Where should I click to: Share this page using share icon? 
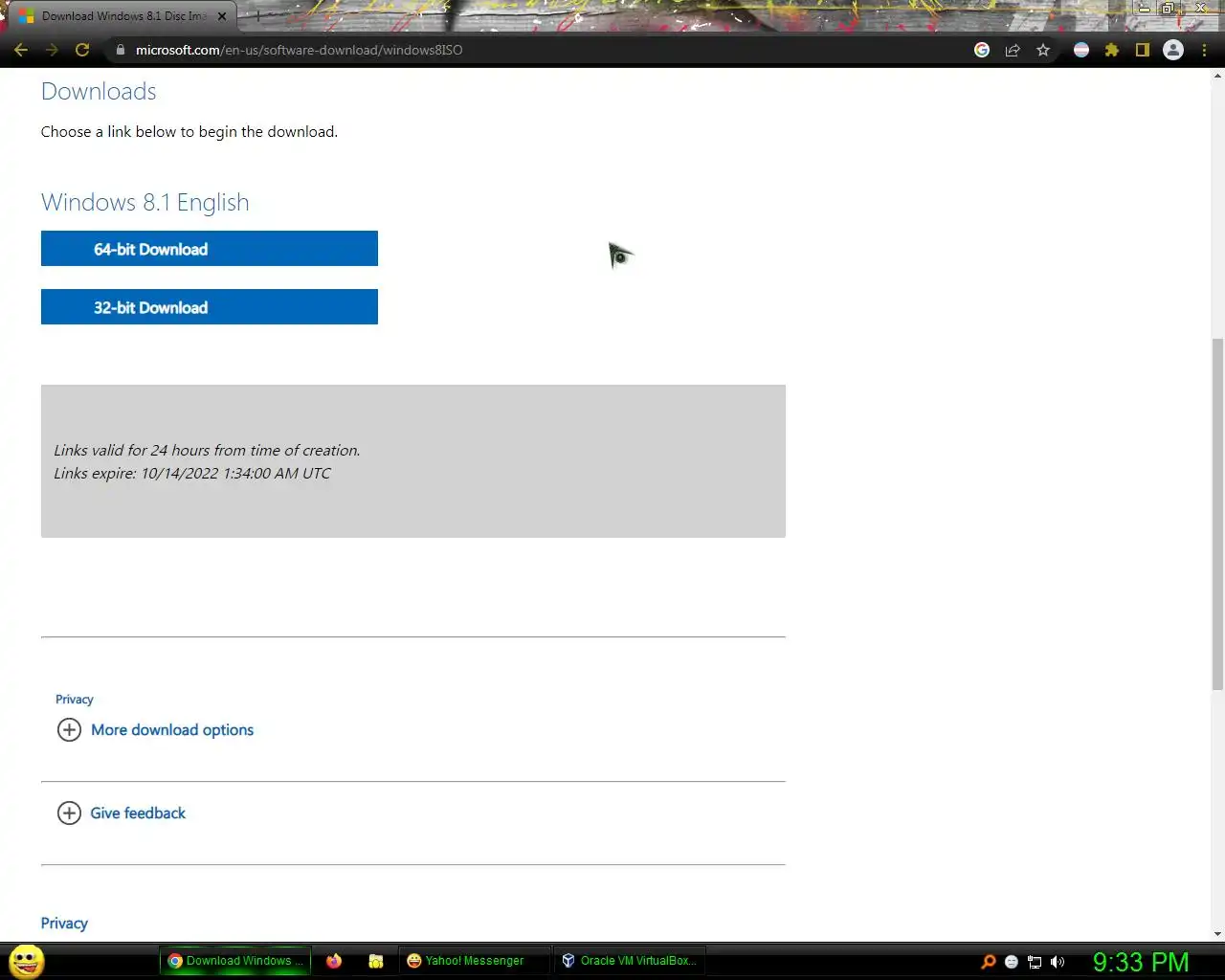tap(1013, 50)
